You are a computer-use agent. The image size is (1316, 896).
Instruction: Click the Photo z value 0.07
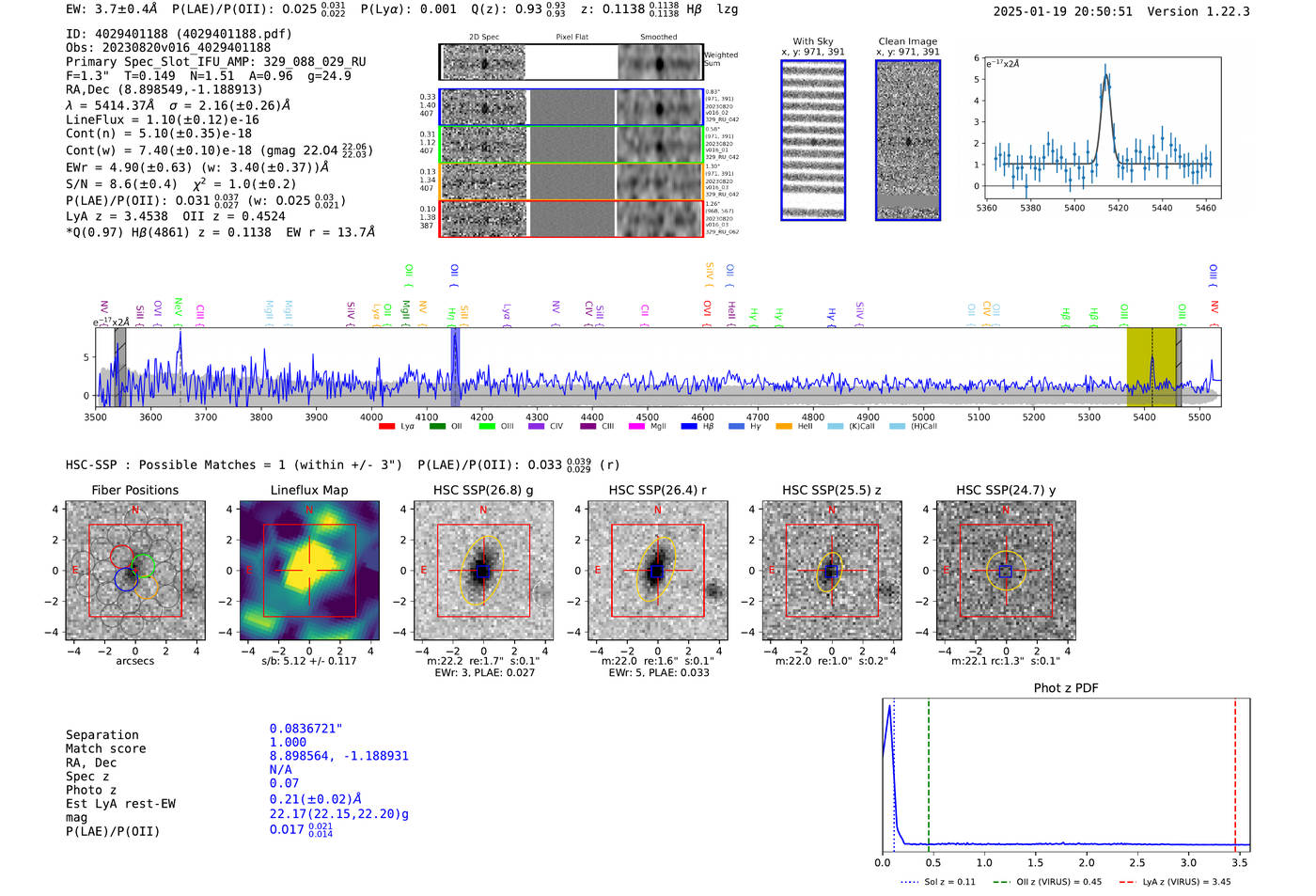click(x=284, y=783)
